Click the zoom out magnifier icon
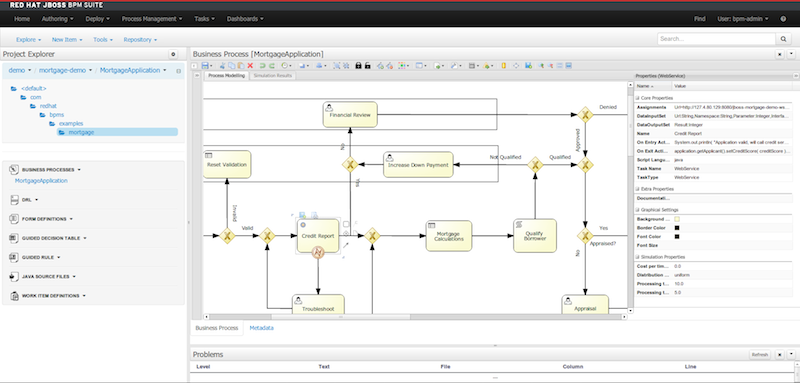Image resolution: width=800 pixels, height=383 pixels. click(550, 65)
